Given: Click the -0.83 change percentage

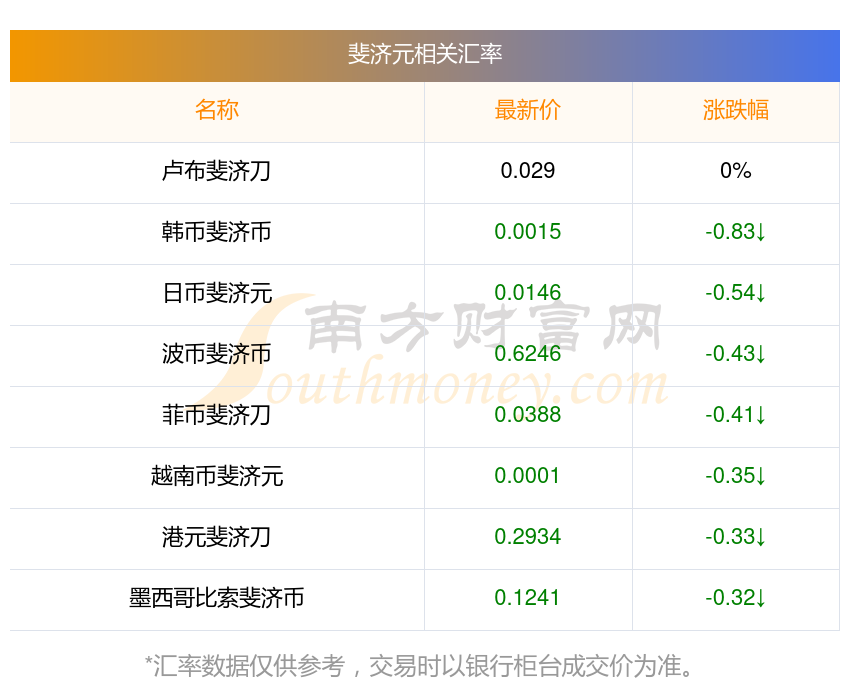Looking at the screenshot, I should (735, 232).
